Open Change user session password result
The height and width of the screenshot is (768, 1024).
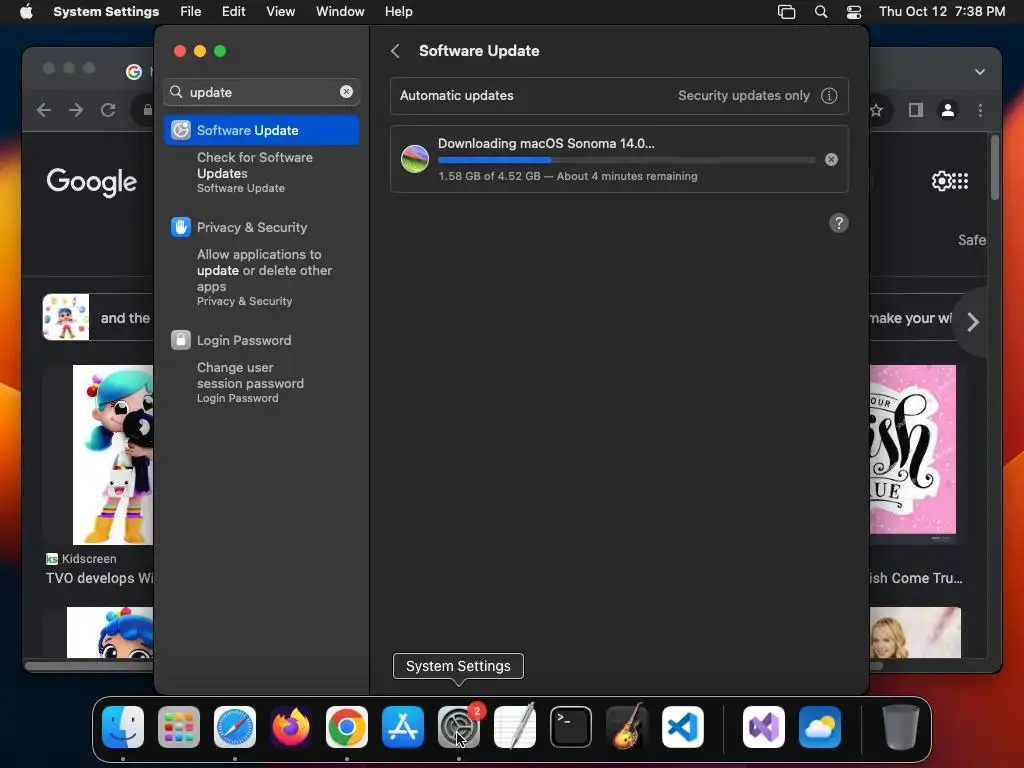click(261, 383)
